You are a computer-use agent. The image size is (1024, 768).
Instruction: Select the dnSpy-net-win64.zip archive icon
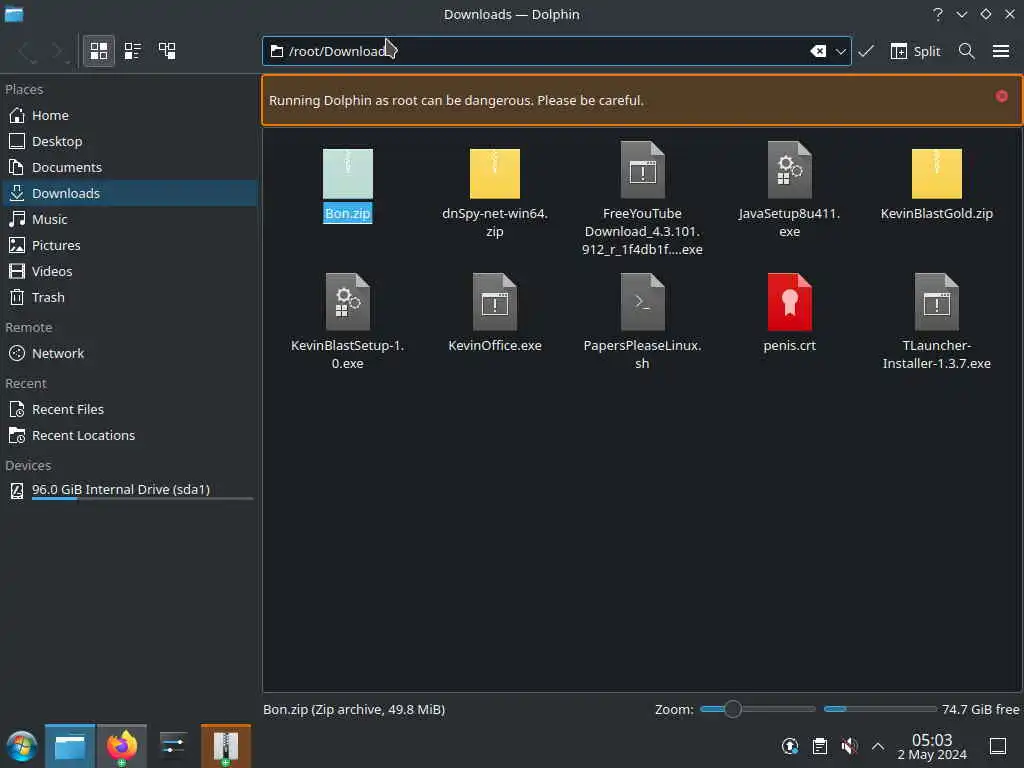494,173
